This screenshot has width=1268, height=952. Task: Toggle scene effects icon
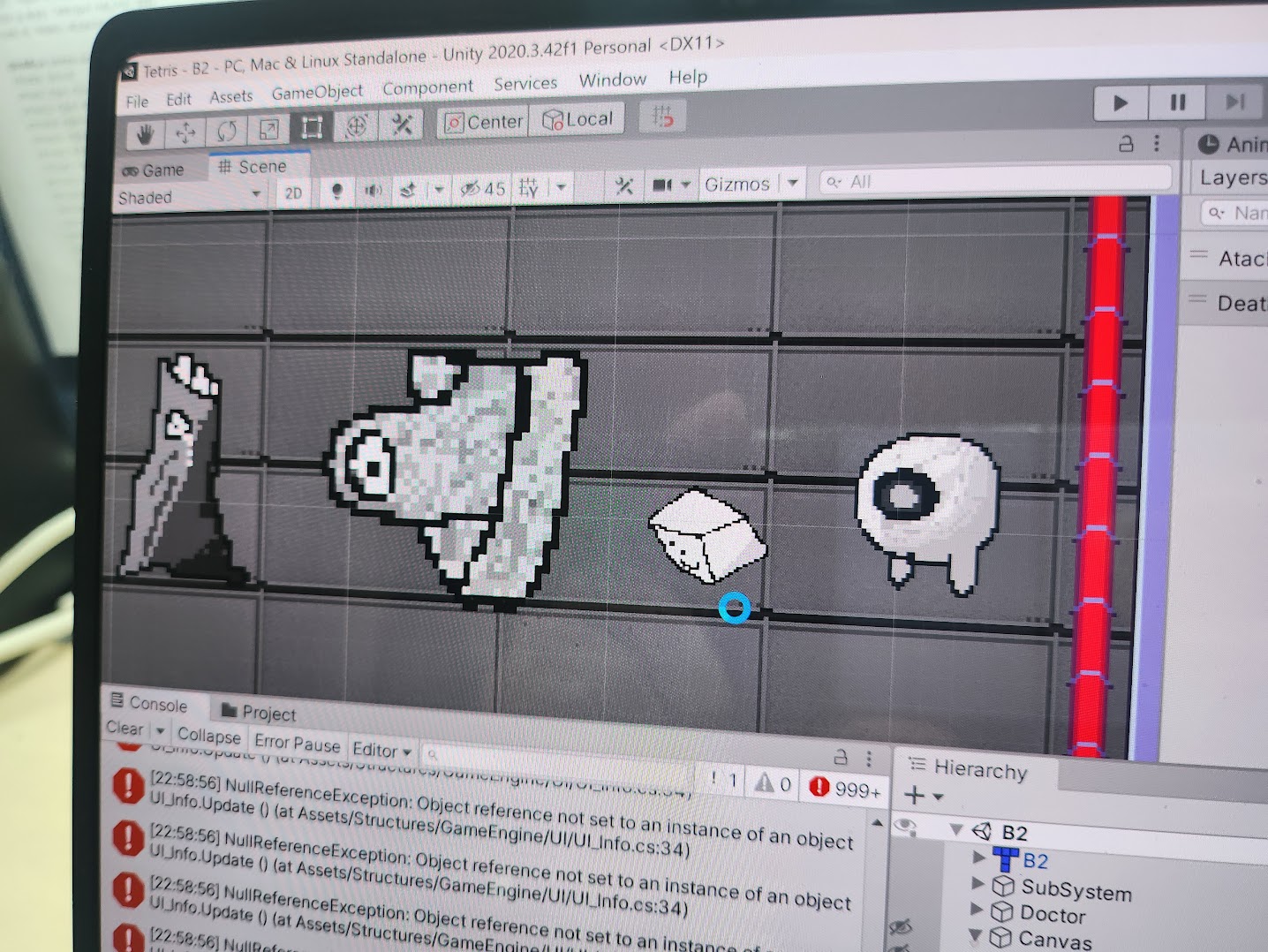tap(408, 190)
